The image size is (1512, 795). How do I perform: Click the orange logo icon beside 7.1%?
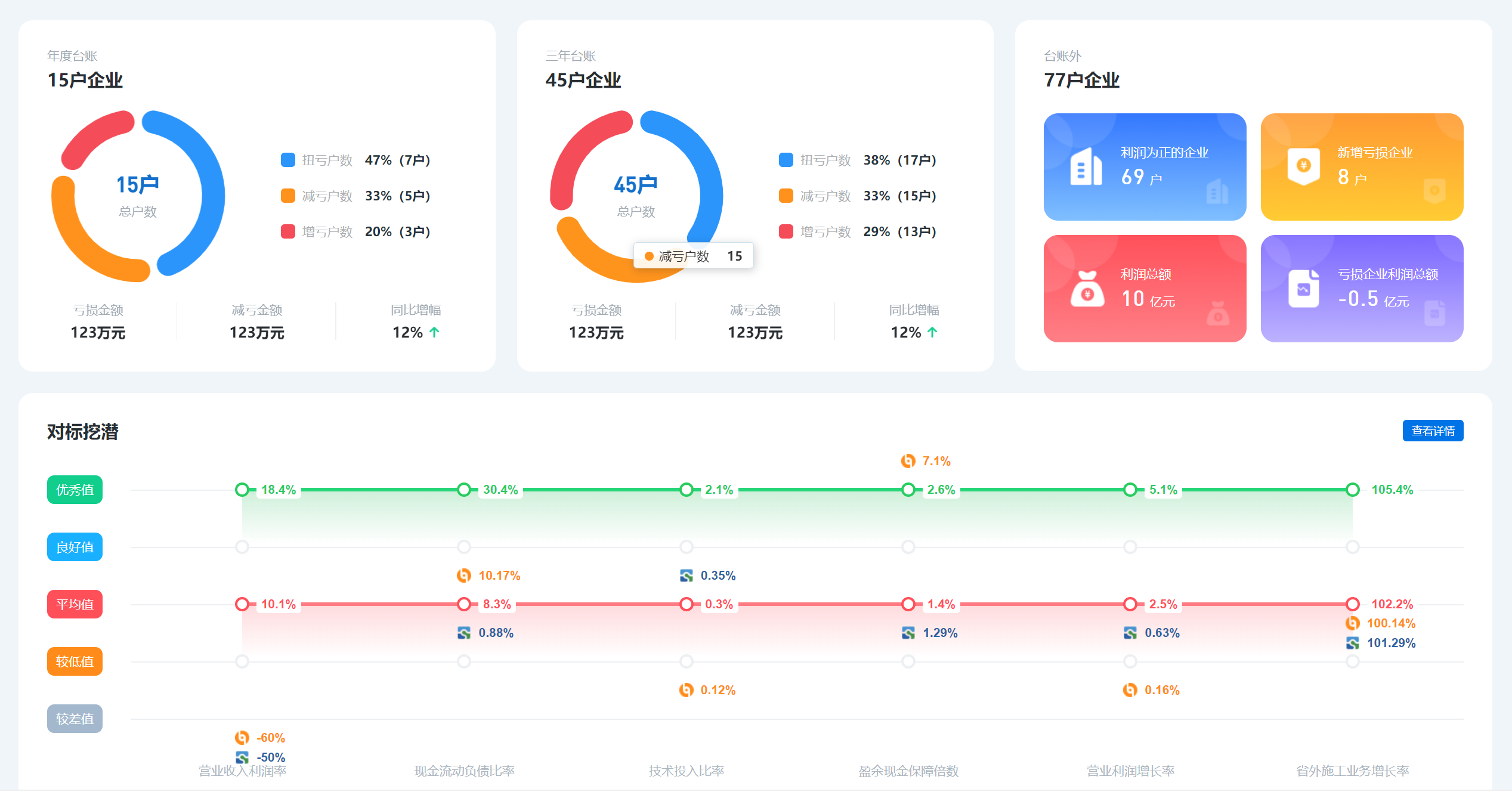[908, 461]
